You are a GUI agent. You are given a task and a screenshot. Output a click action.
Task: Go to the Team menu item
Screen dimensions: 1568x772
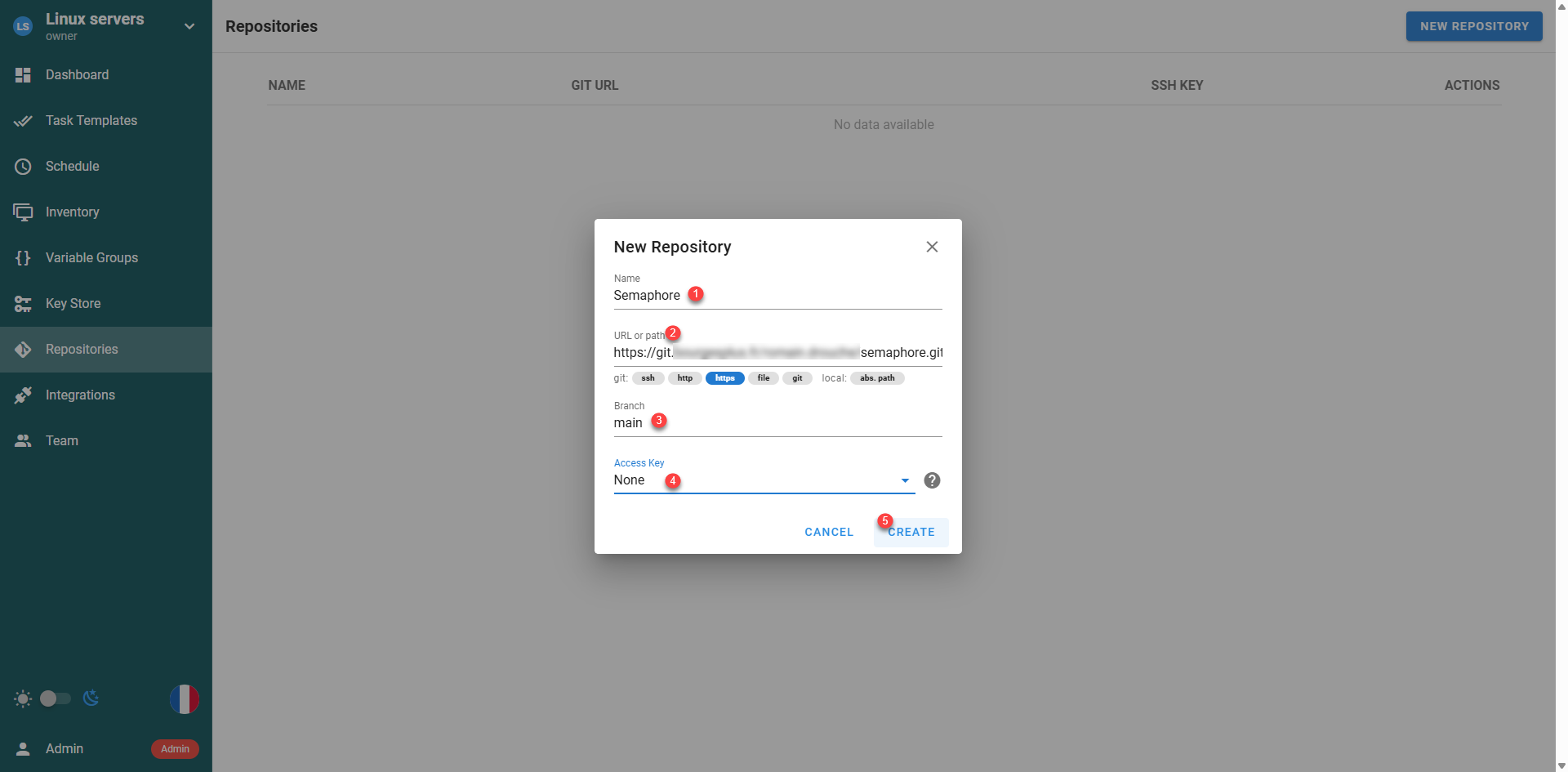(62, 441)
